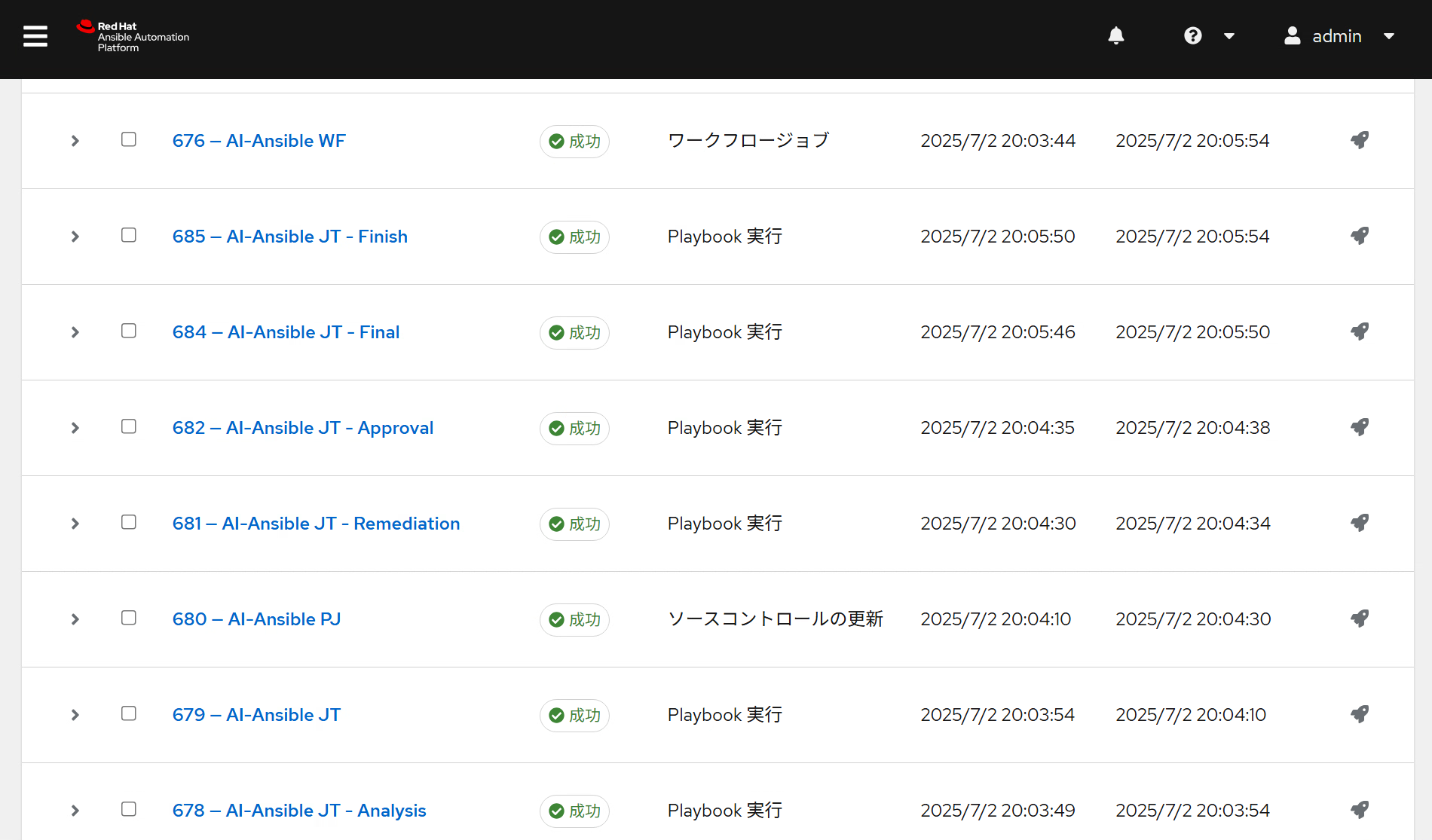This screenshot has width=1432, height=840.
Task: Click the 成功 status badge for job 682
Action: pyautogui.click(x=574, y=429)
